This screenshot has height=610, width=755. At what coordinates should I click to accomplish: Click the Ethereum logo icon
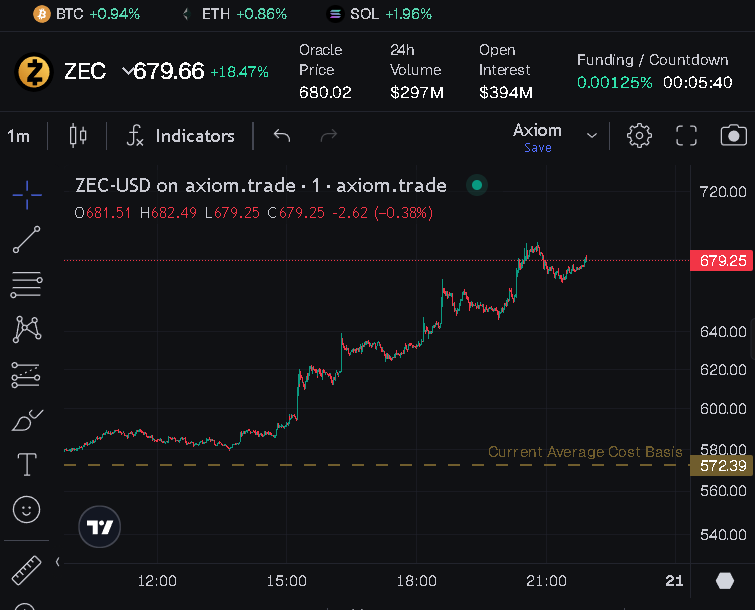186,14
